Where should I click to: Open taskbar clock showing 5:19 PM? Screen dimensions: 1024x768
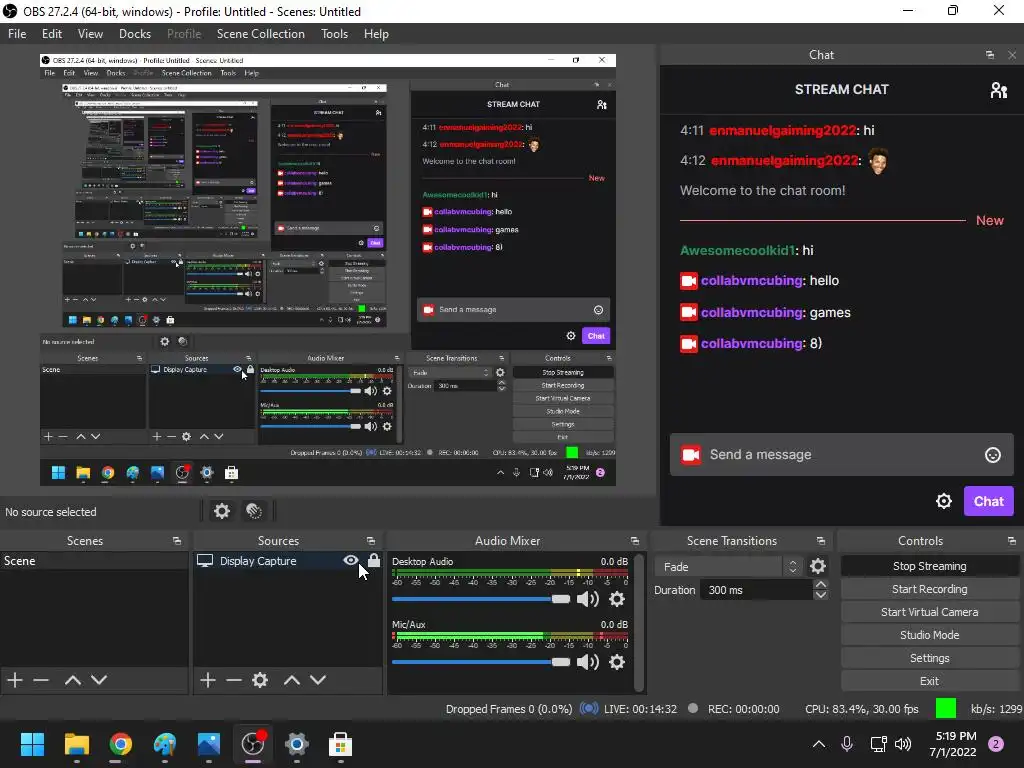click(x=953, y=744)
